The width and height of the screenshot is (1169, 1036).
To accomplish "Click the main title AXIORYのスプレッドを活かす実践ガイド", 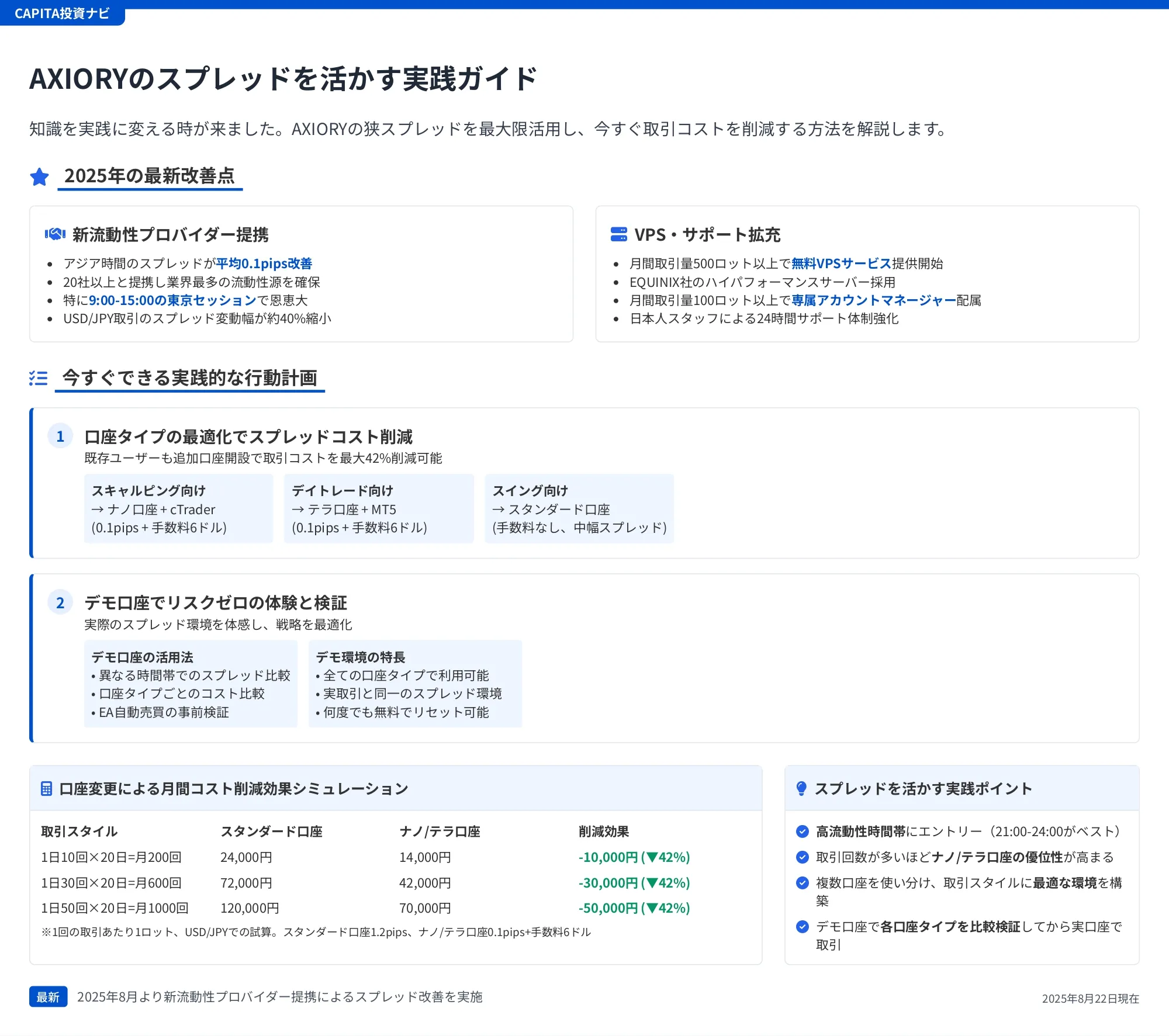I will point(283,79).
